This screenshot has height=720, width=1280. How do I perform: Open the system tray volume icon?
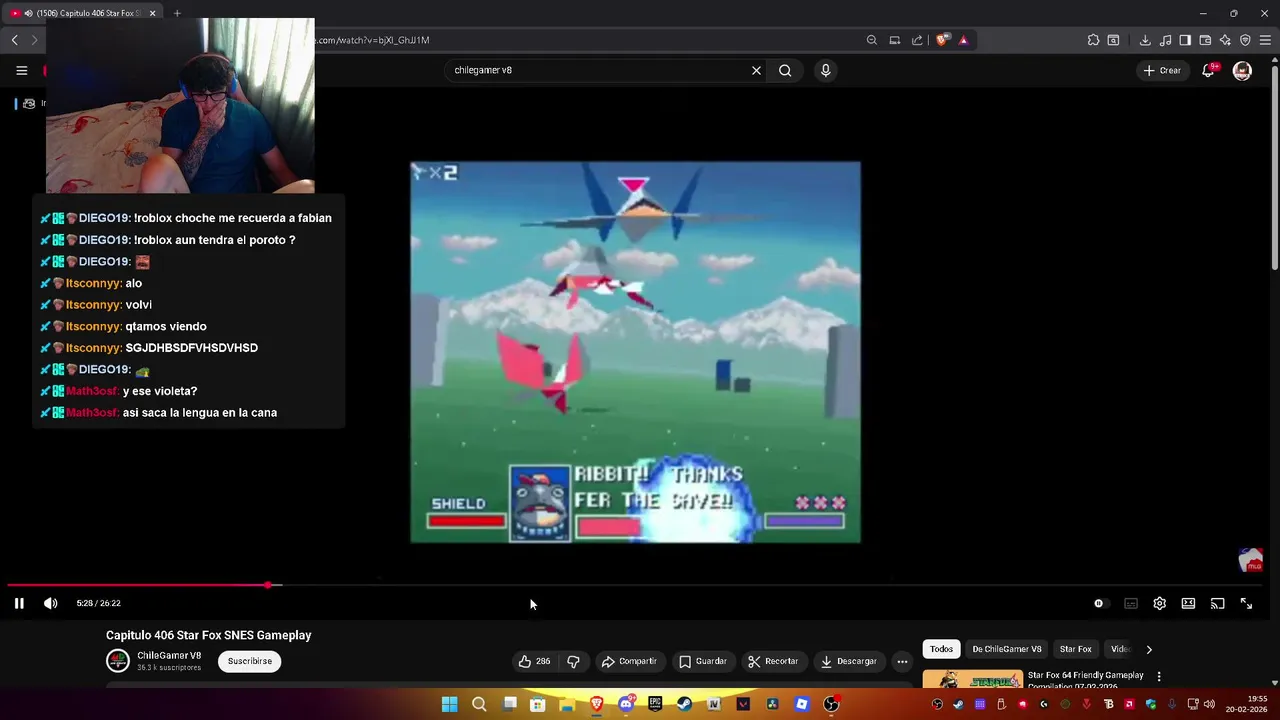[1211, 704]
